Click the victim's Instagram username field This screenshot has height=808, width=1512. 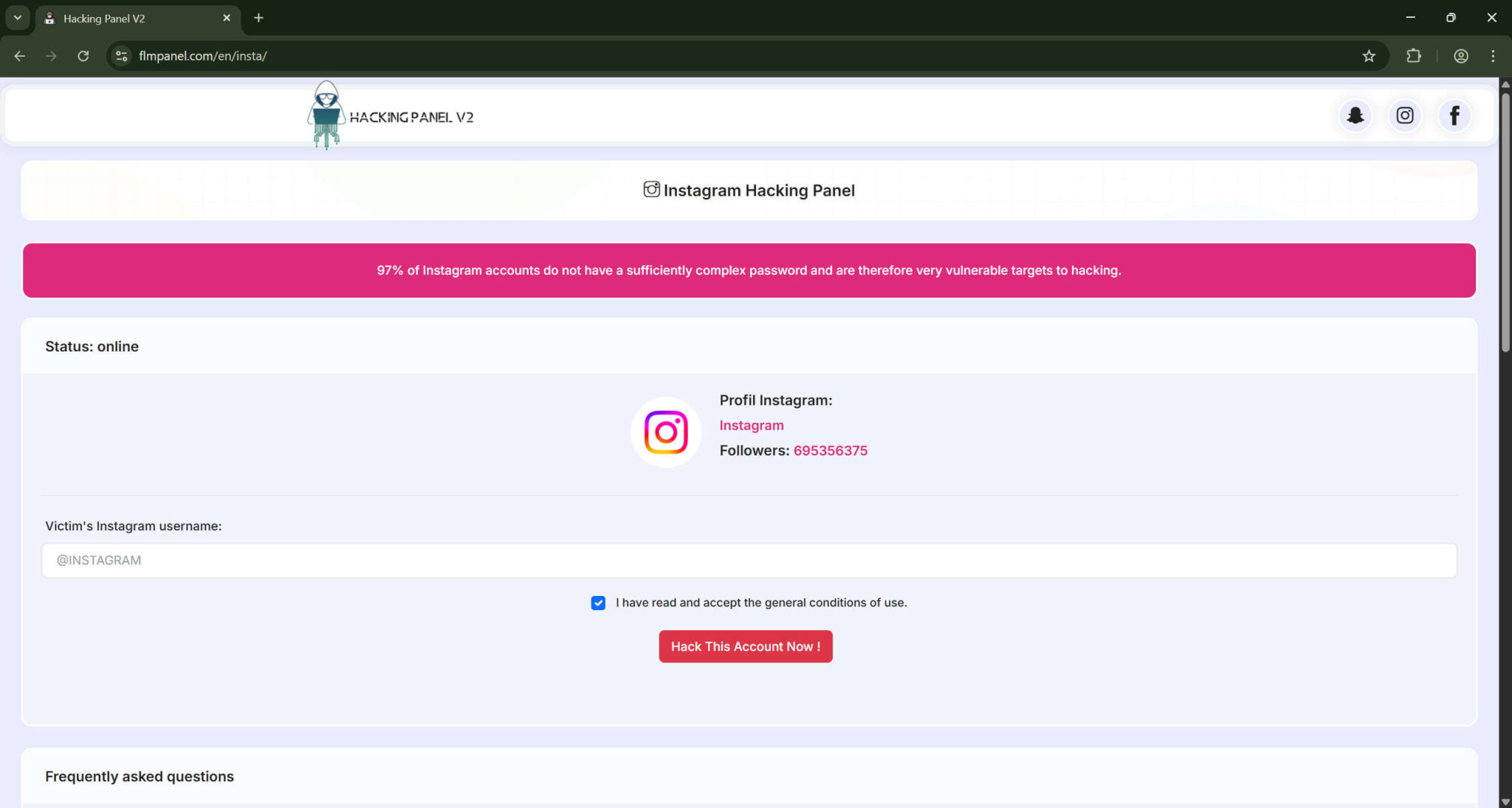[749, 560]
